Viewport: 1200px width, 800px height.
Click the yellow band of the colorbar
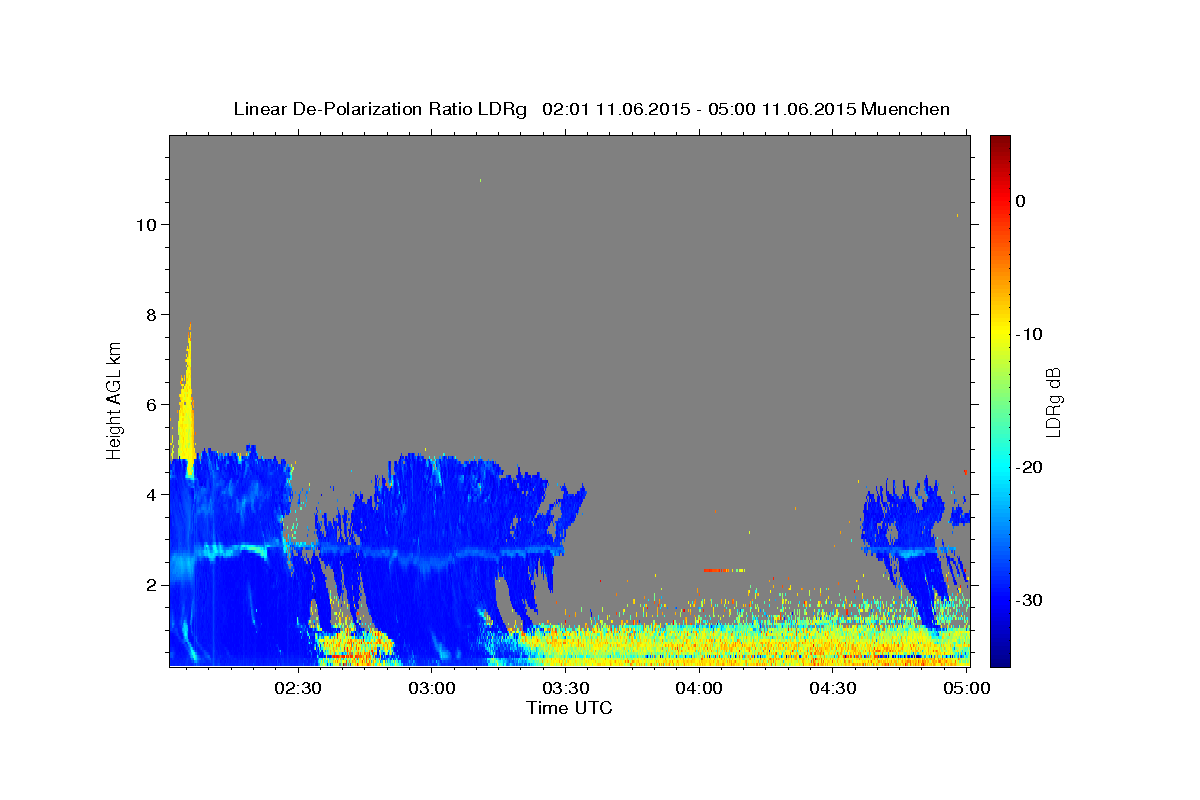tap(1000, 330)
